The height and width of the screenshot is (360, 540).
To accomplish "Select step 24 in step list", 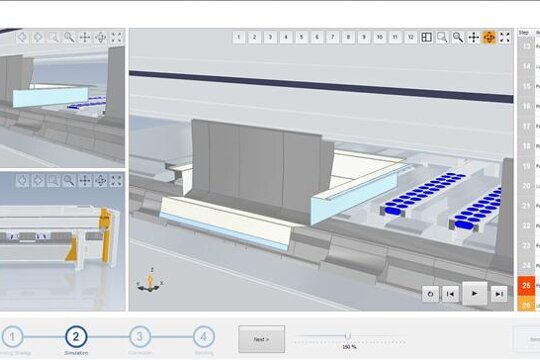I will (527, 266).
